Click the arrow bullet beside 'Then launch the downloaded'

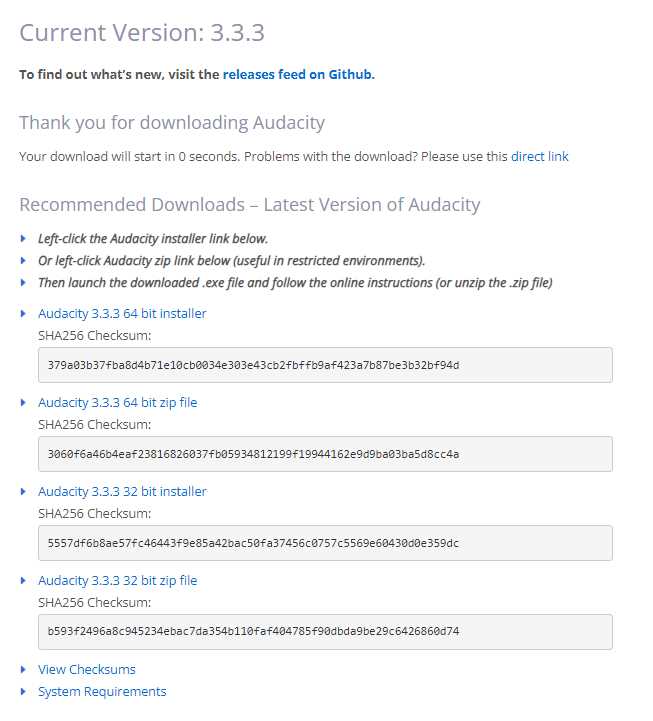pyautogui.click(x=24, y=283)
